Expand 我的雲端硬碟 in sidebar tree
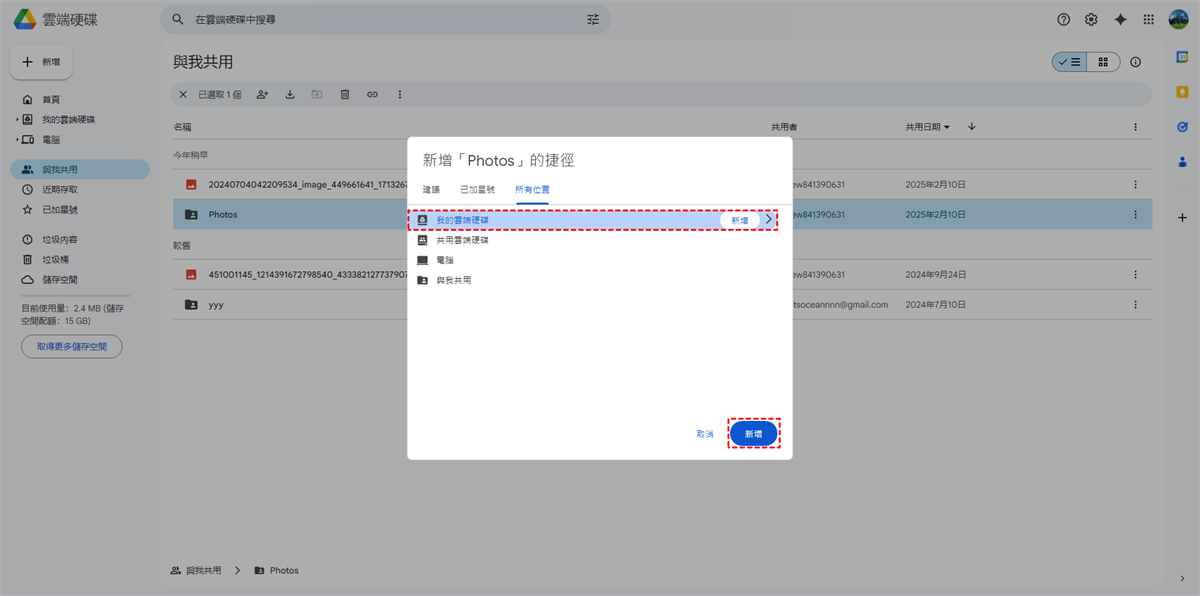 tap(16, 119)
